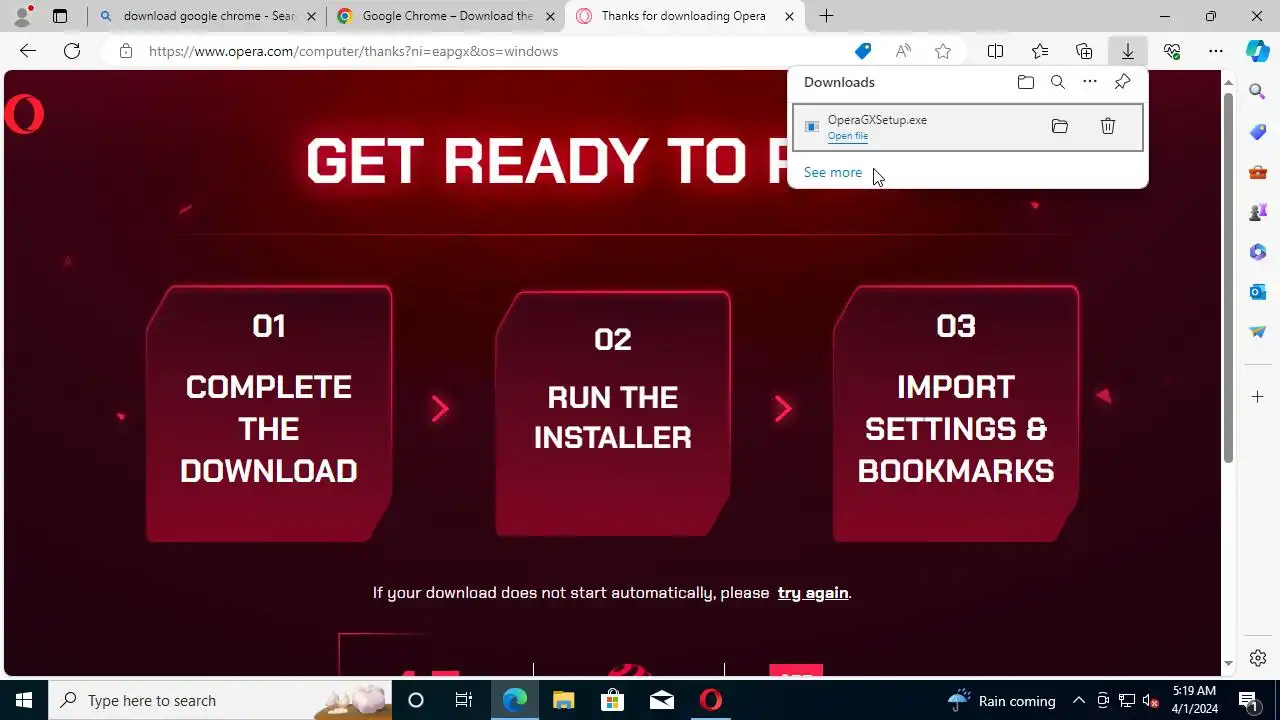Click the Complete the Download step card
Image resolution: width=1280 pixels, height=720 pixels.
tap(269, 414)
